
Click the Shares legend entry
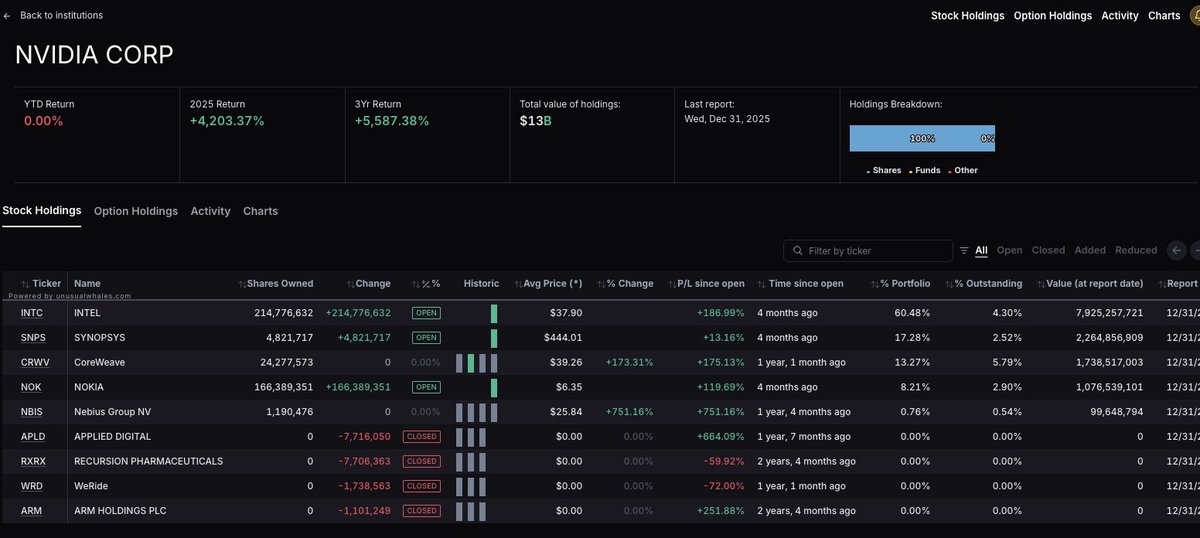pyautogui.click(x=884, y=170)
